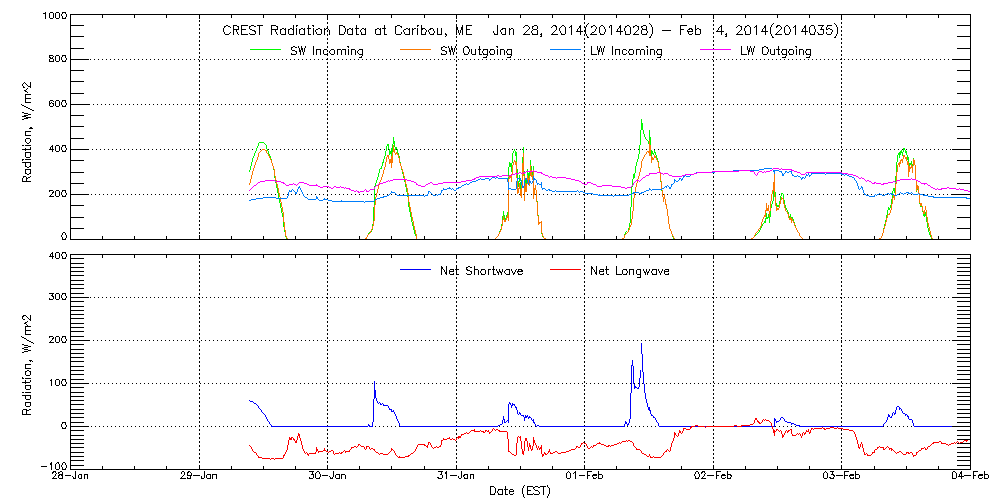Select the 29-Jan date tick label

[199, 476]
